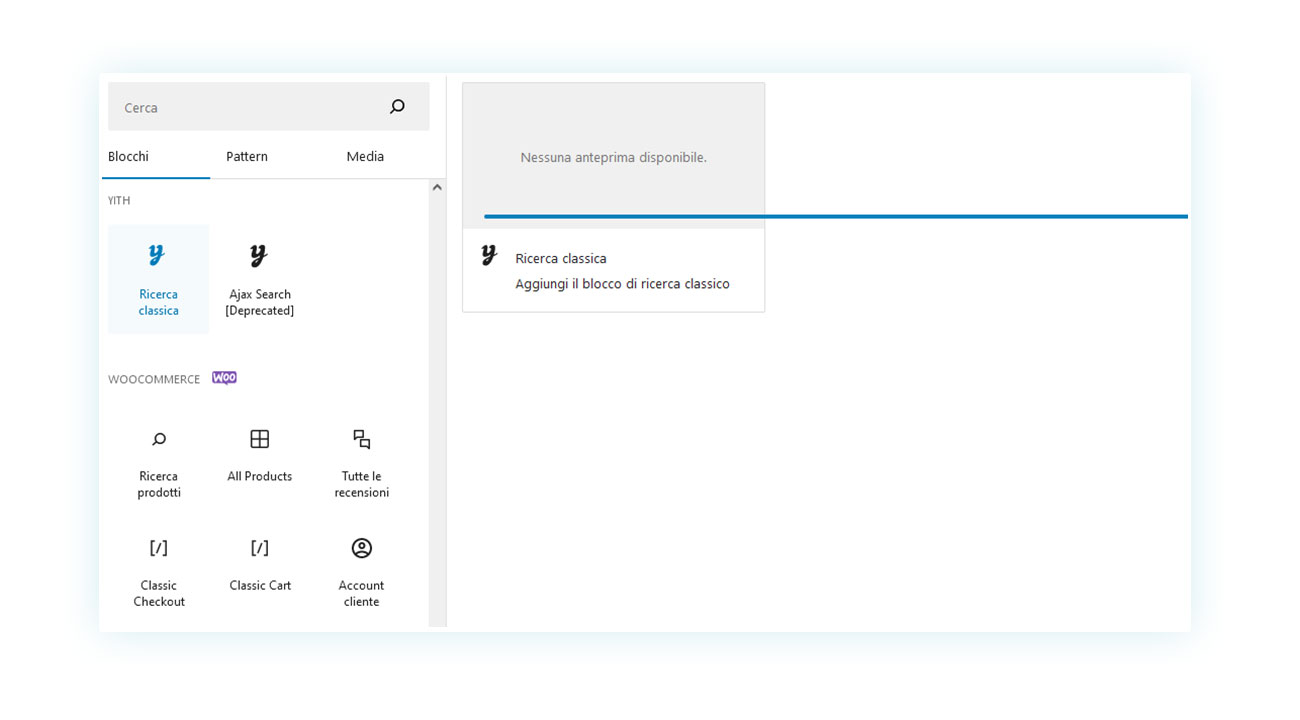Viewport: 1300px width, 720px height.
Task: Click the WOOCOMMERCE category heading
Action: 154,379
